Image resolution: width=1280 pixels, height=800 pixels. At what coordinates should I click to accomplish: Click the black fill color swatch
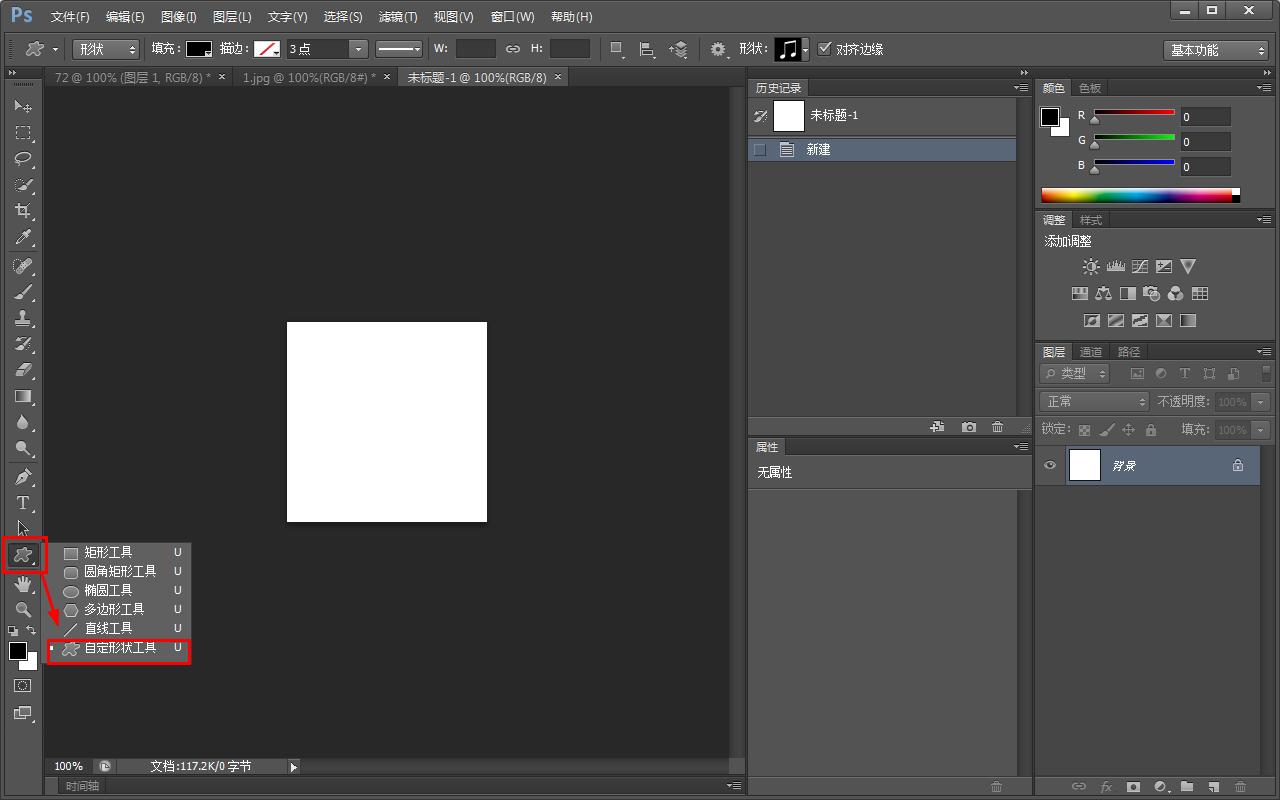(x=199, y=49)
